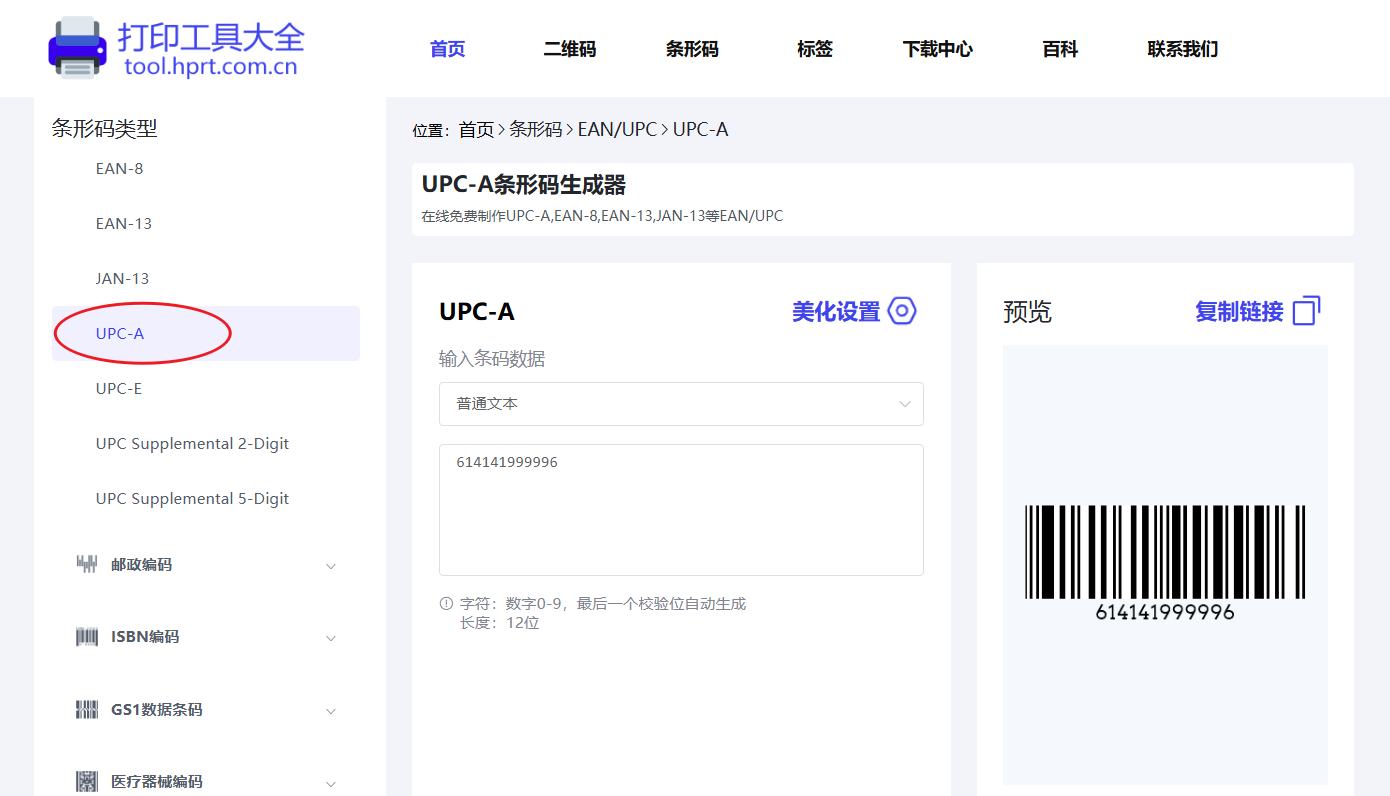The image size is (1390, 796).
Task: Open the 条形码 nav menu
Action: click(692, 49)
